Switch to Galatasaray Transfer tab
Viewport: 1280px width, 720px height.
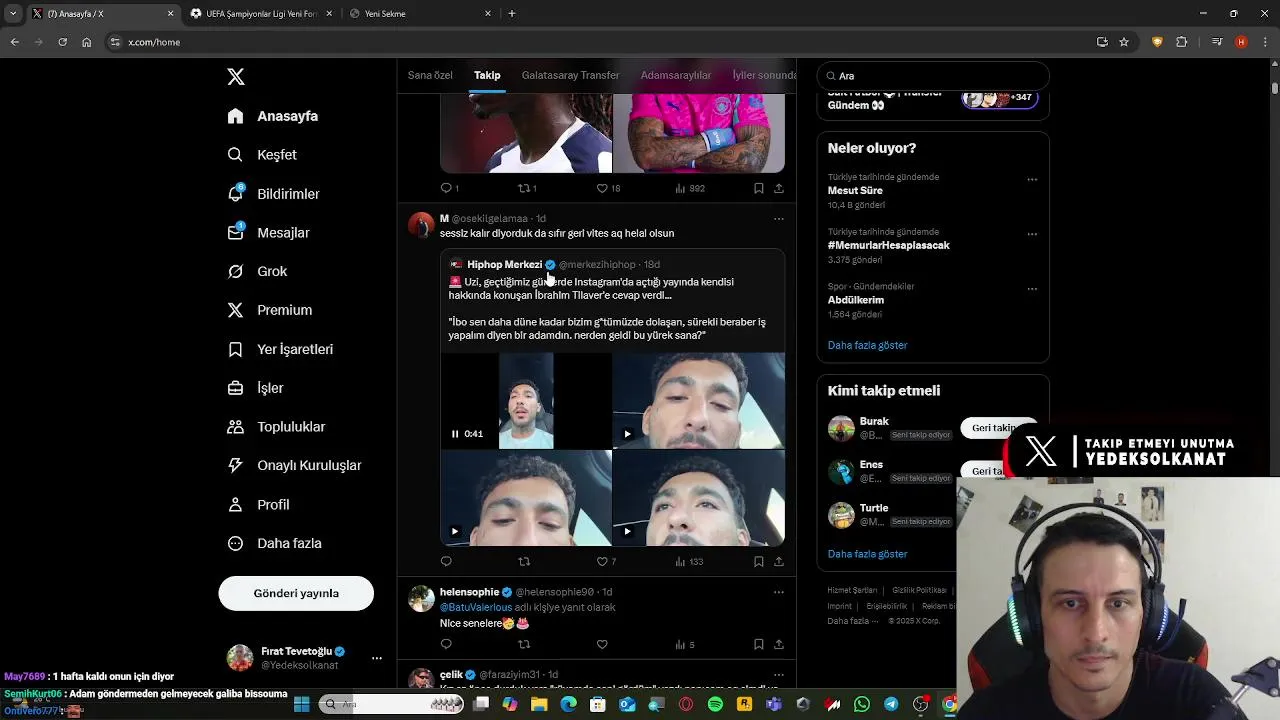click(570, 75)
